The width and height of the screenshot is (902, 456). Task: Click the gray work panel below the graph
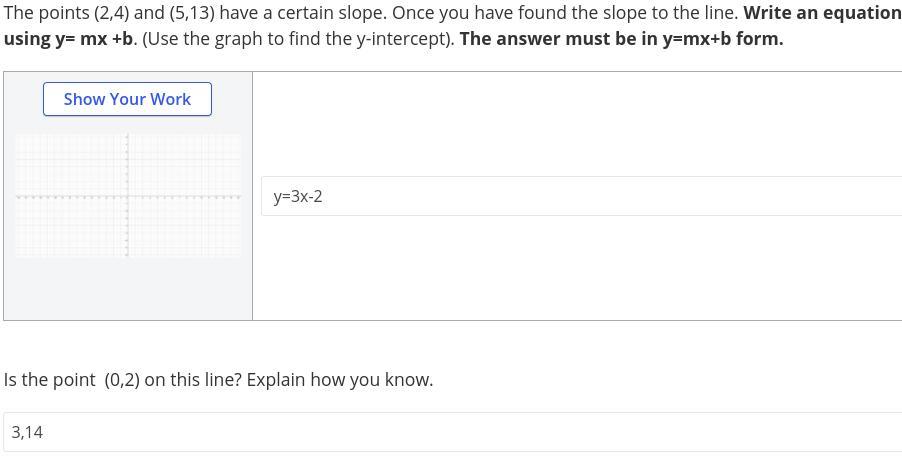coord(128,290)
